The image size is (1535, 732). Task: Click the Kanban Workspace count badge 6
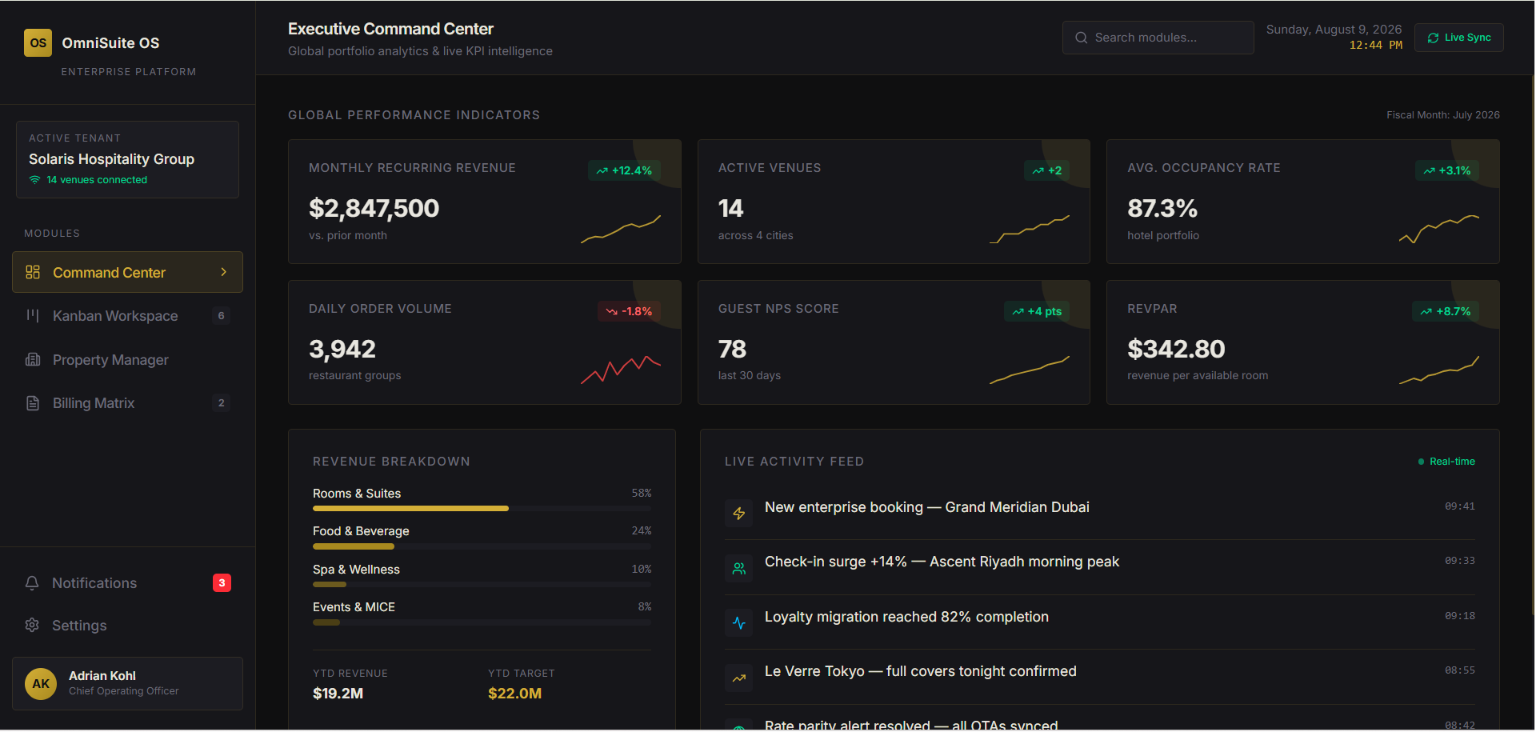click(x=221, y=316)
